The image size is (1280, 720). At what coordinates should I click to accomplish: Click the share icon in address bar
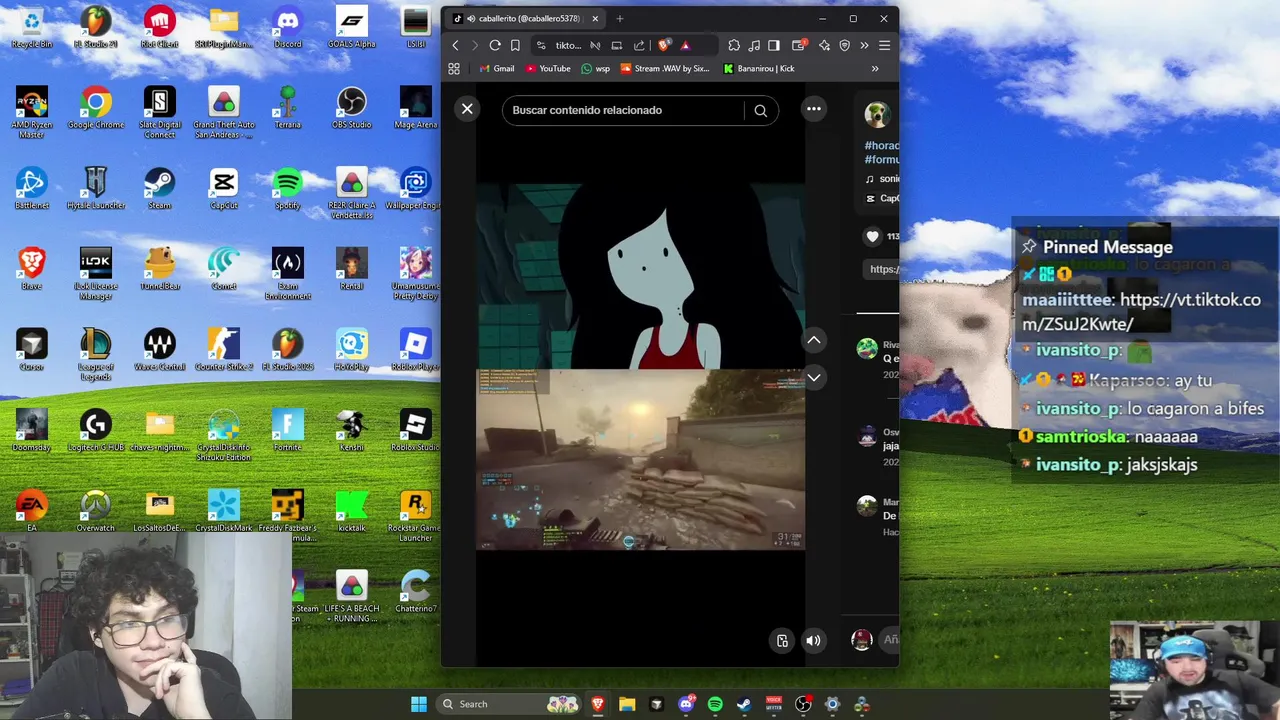pyautogui.click(x=639, y=45)
